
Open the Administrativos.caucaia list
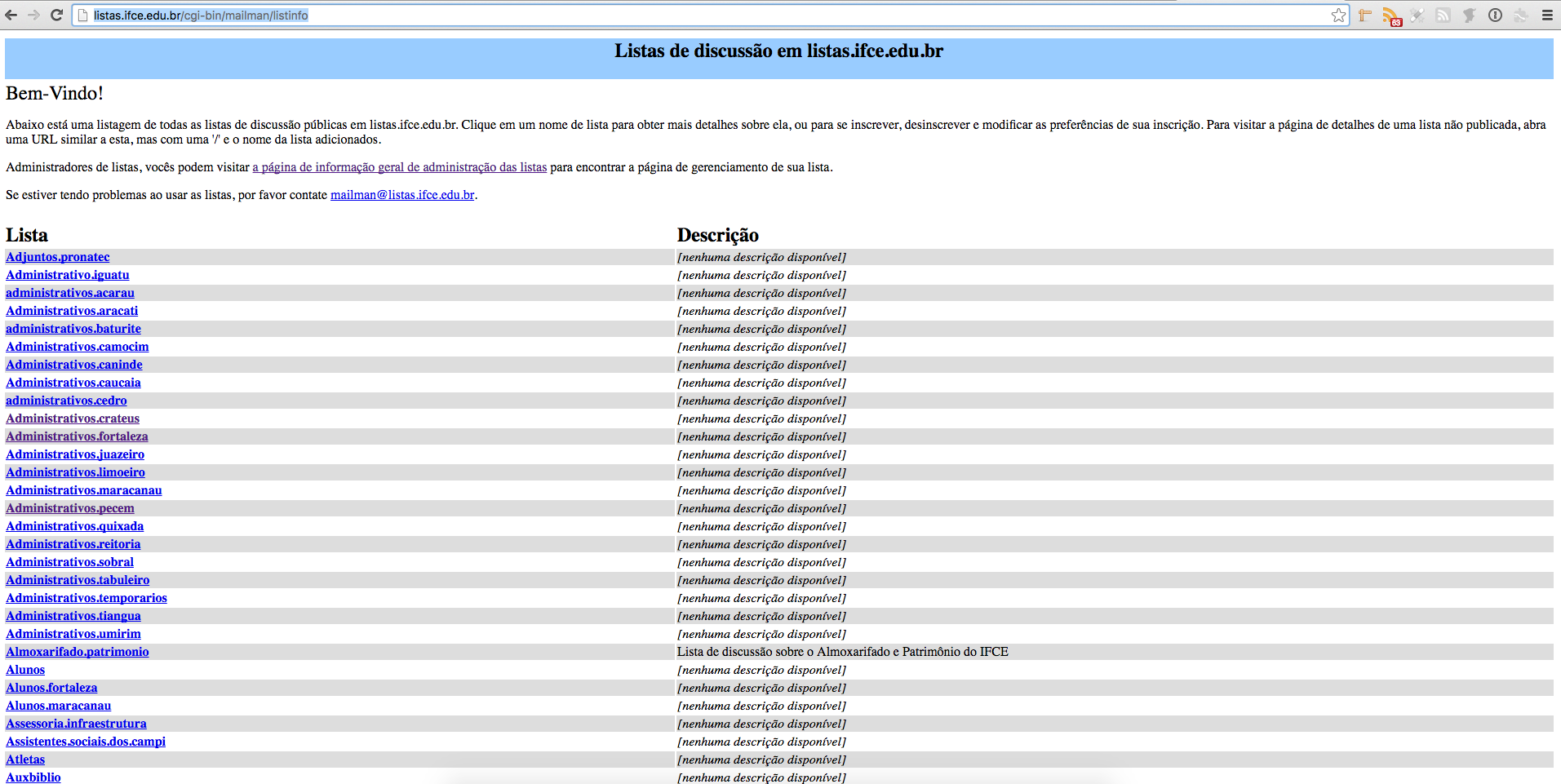[73, 383]
